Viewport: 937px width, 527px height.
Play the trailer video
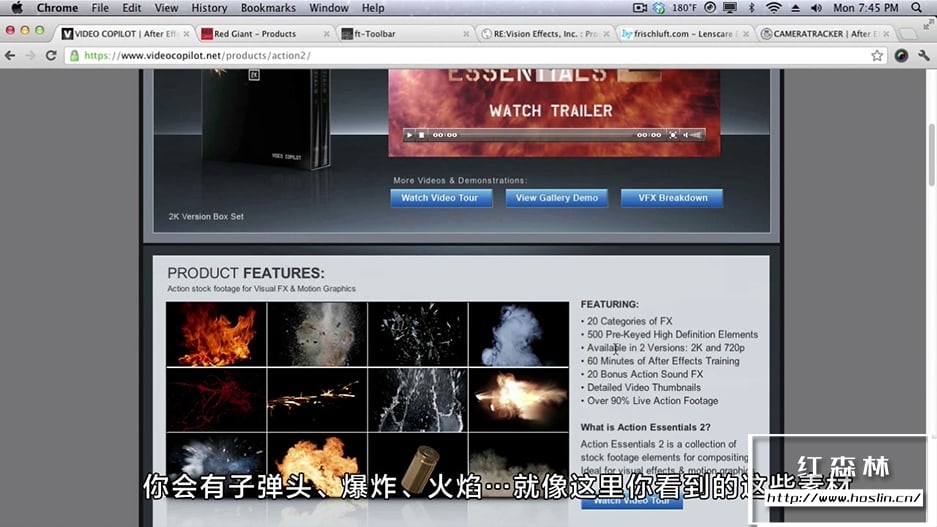(x=409, y=135)
